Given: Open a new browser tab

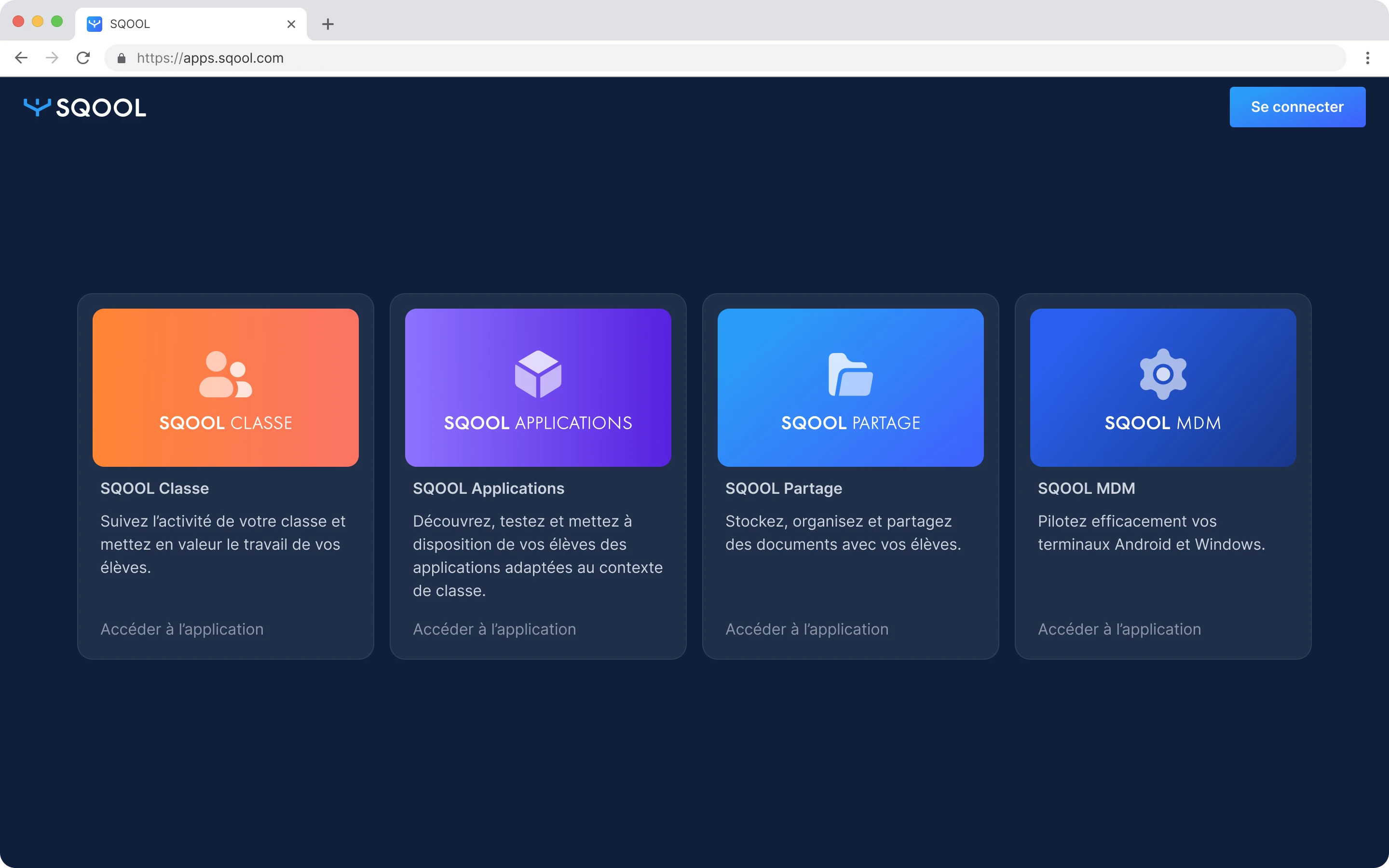Looking at the screenshot, I should pyautogui.click(x=327, y=24).
